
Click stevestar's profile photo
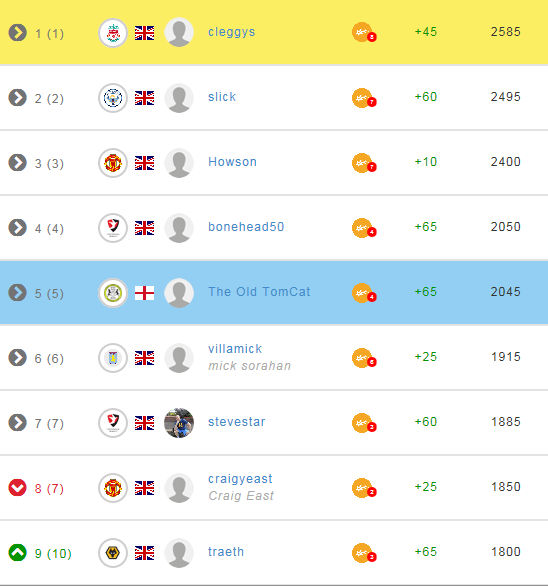pos(179,423)
